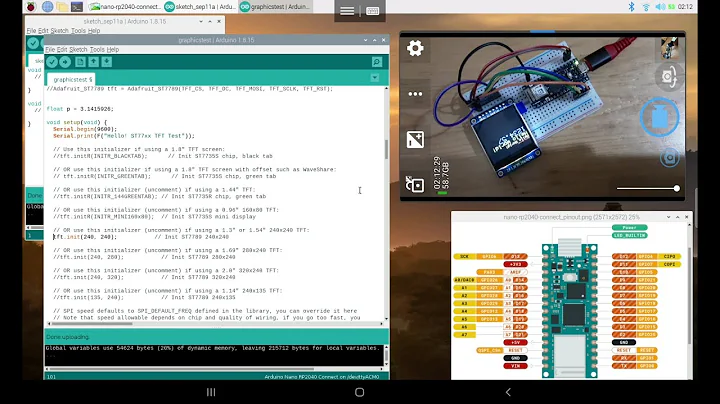Tap the photo capture camera icon
Image resolution: width=720 pixels, height=404 pixels.
[669, 158]
